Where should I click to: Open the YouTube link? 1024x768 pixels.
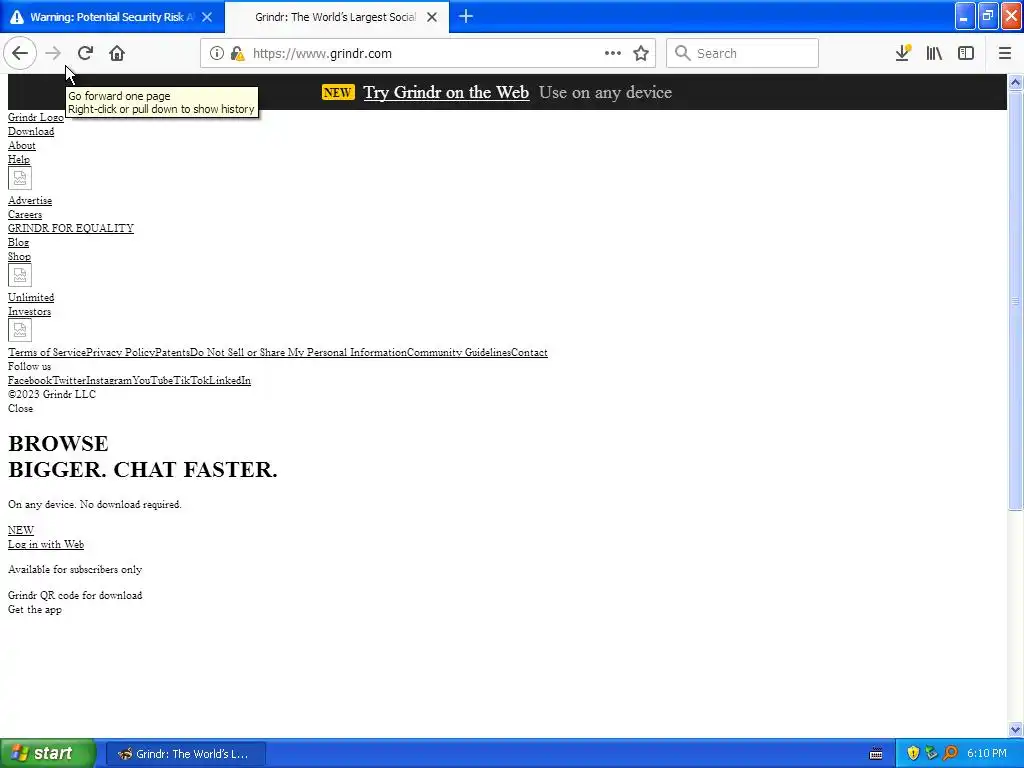click(x=153, y=380)
